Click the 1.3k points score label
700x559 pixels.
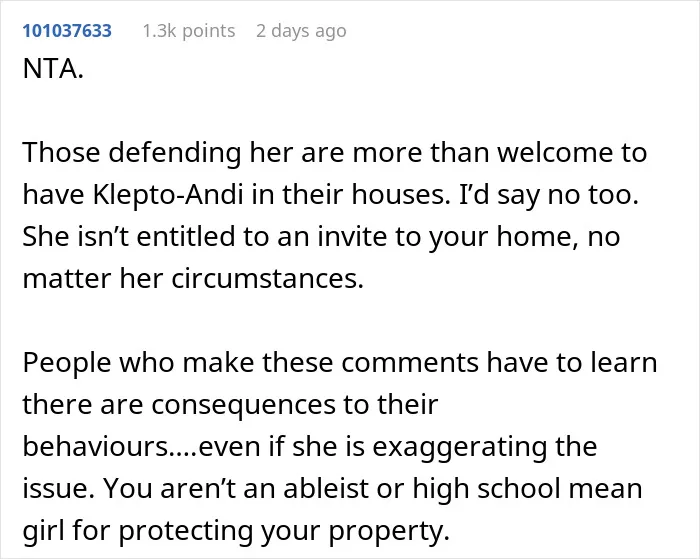[x=189, y=31]
